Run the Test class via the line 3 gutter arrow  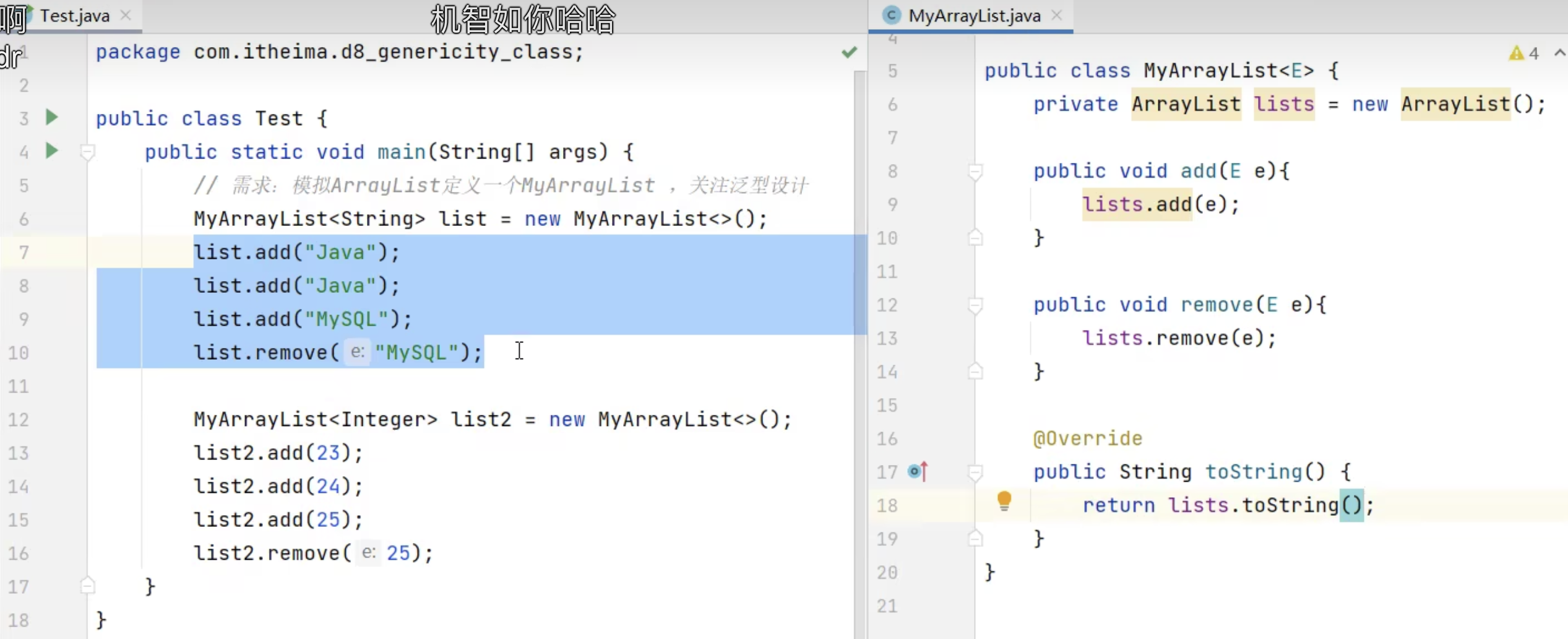point(52,117)
